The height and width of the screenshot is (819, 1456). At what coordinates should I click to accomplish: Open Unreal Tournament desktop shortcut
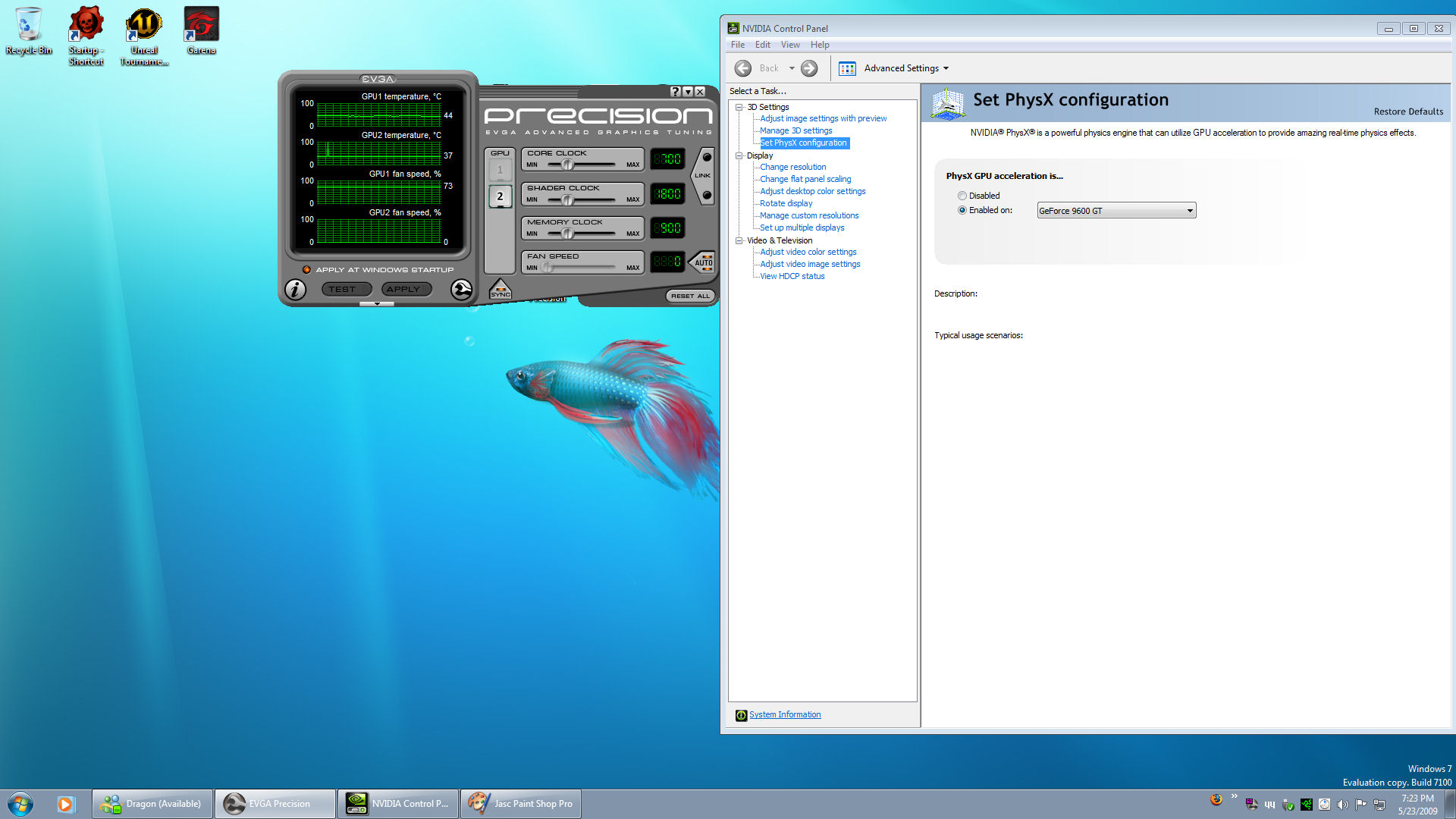pos(144,36)
